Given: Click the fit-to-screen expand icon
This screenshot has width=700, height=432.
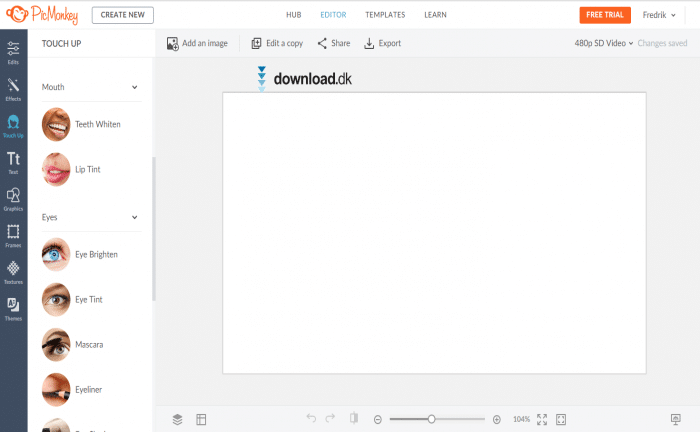Looking at the screenshot, I should tap(542, 419).
